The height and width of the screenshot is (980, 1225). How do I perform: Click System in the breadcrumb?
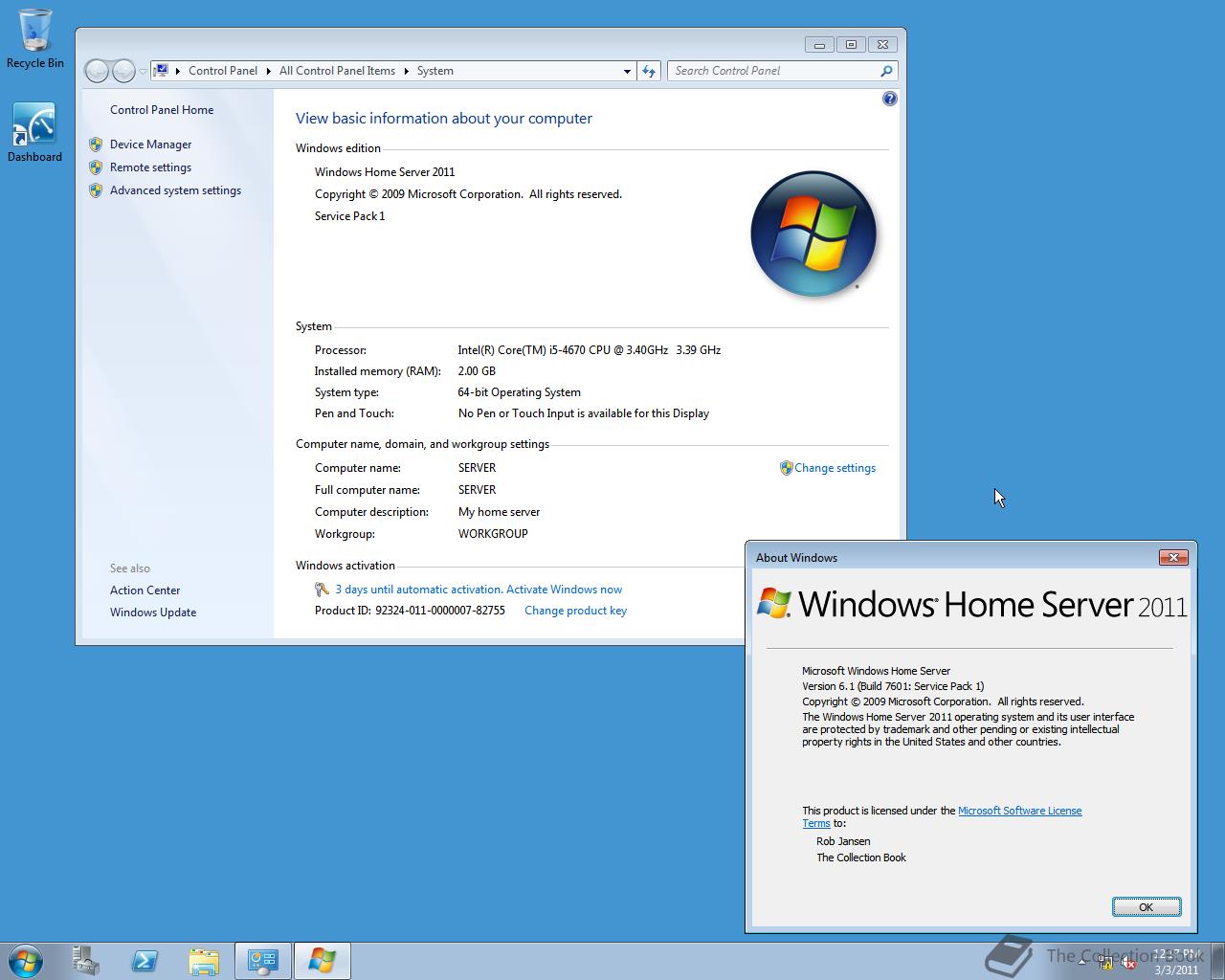pyautogui.click(x=434, y=71)
